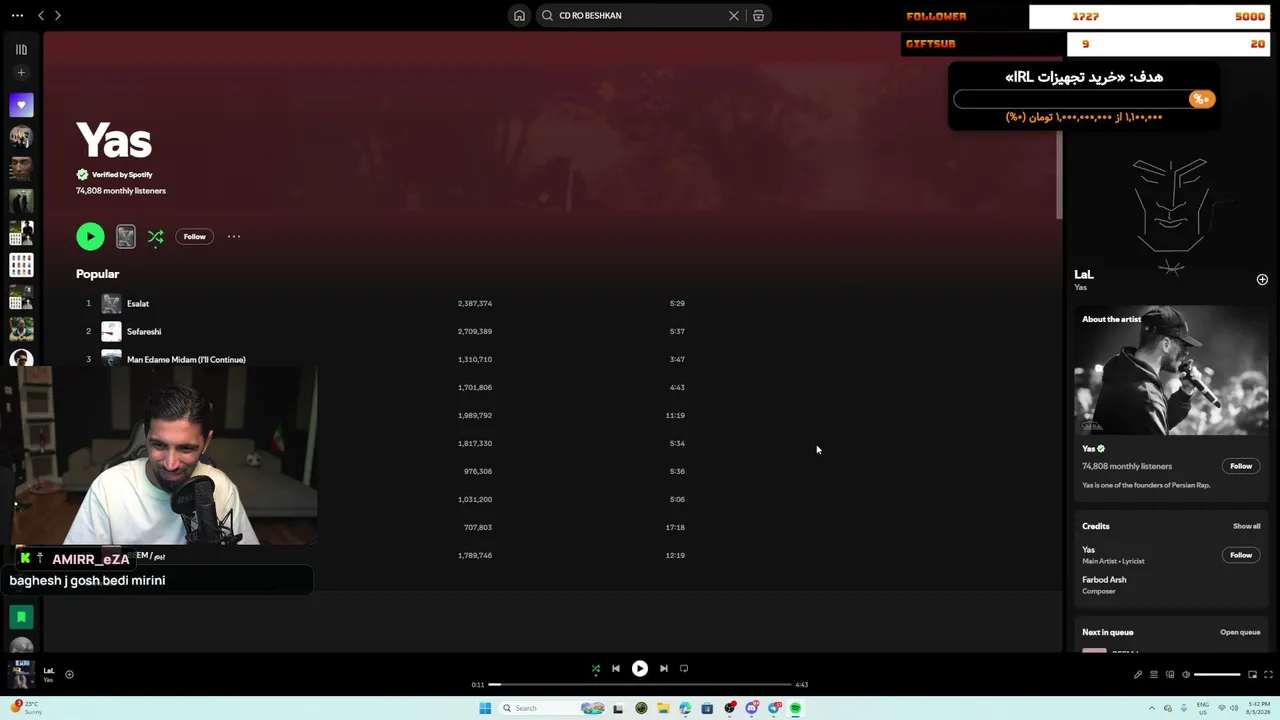Viewport: 1280px width, 720px height.
Task: Open the mini player icon
Action: 1253,675
